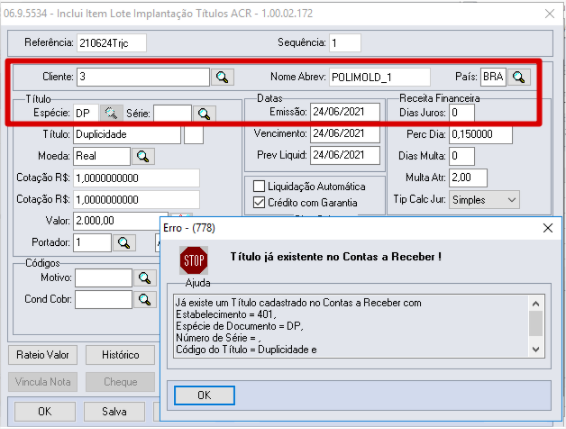The height and width of the screenshot is (429, 566).
Task: Uncheck Crédito com Garantia
Action: pyautogui.click(x=259, y=202)
